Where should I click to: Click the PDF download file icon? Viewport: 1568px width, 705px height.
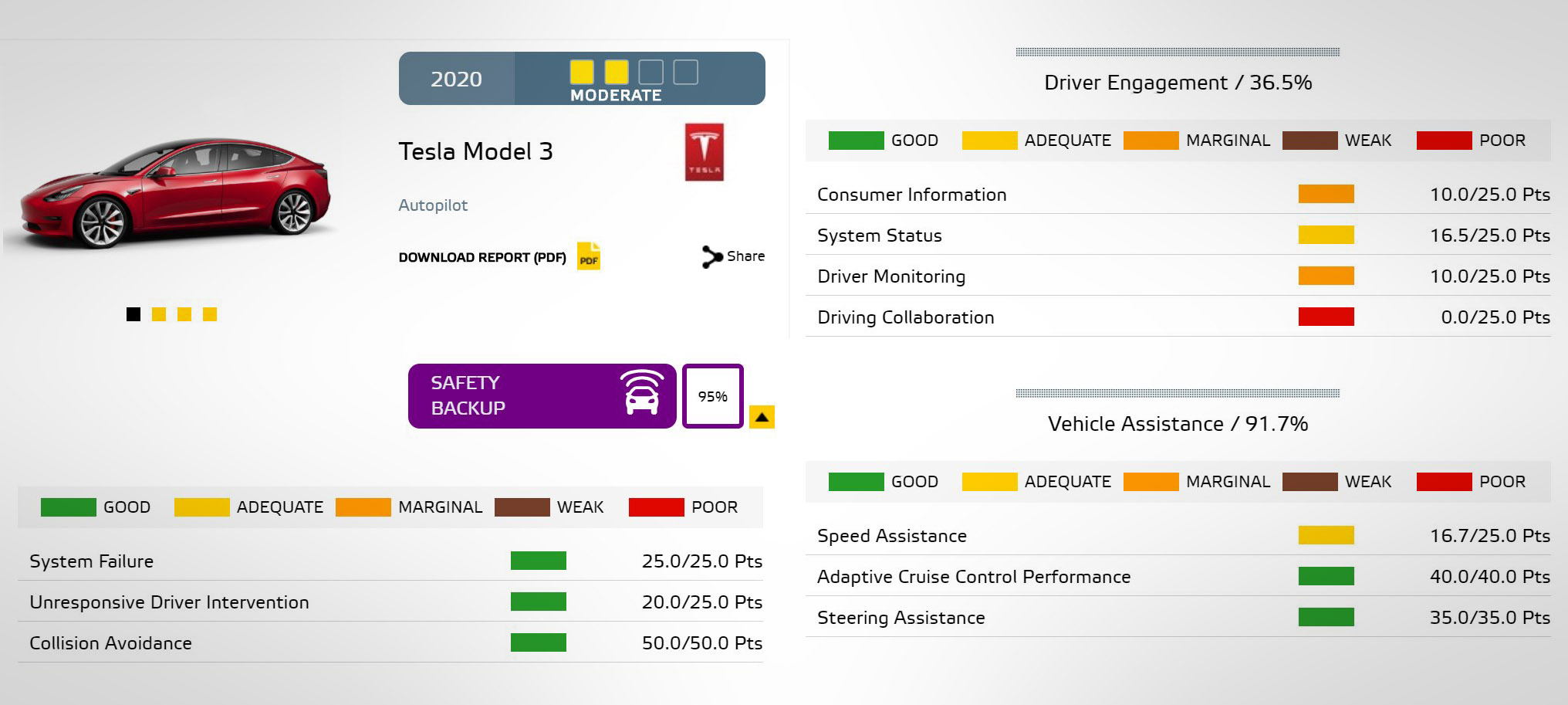589,256
